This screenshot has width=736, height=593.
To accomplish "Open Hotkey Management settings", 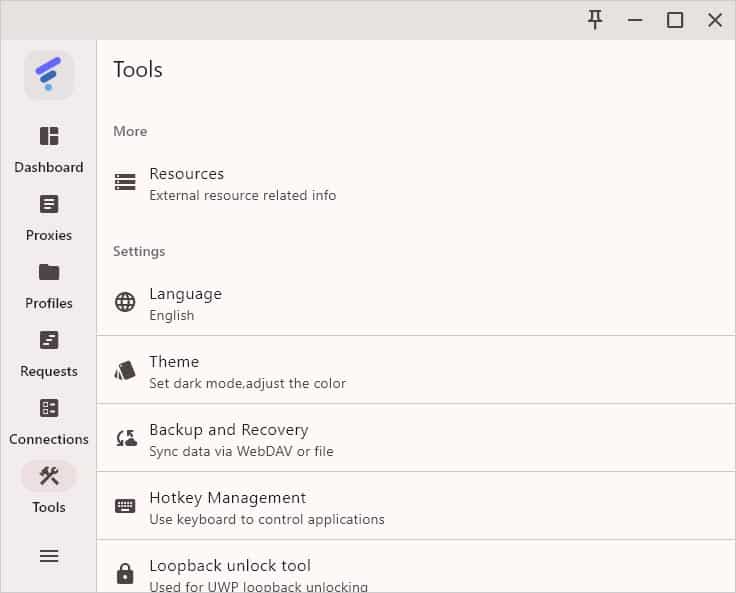I will (416, 506).
